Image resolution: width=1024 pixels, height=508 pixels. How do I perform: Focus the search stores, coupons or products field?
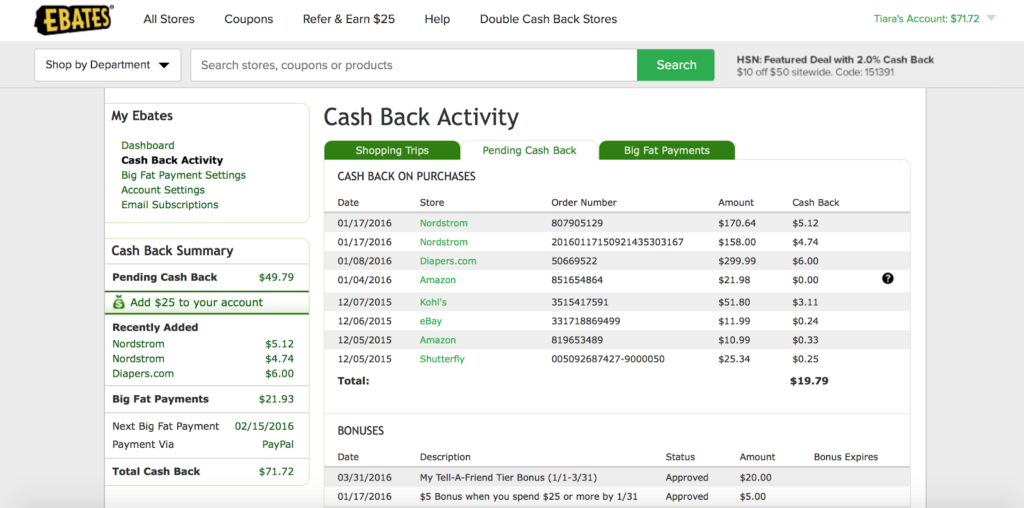pos(414,65)
